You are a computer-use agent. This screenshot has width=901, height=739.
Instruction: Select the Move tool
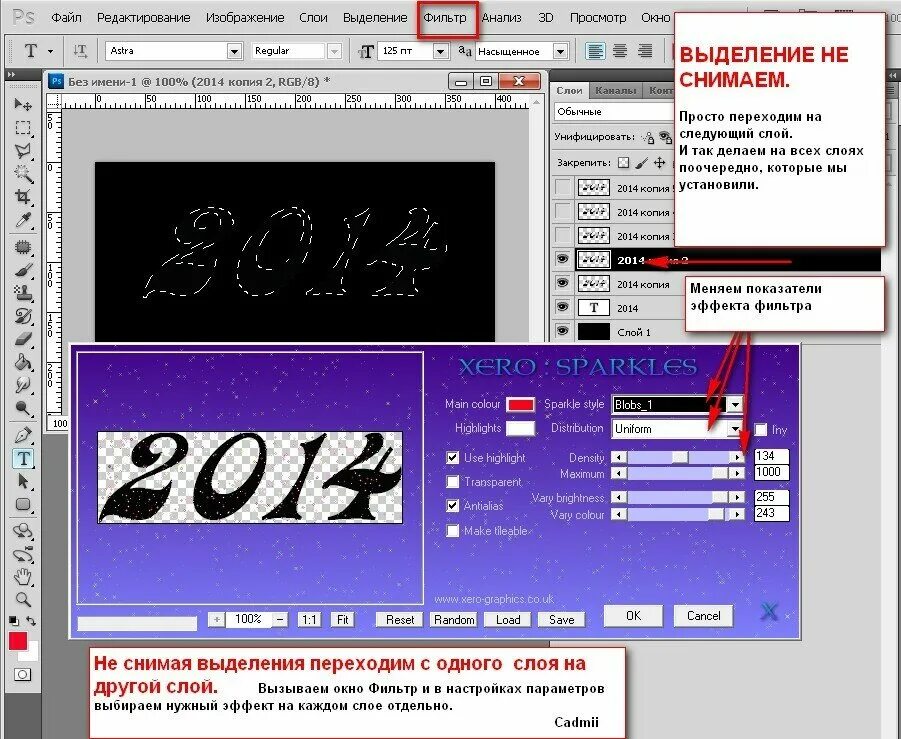click(23, 104)
